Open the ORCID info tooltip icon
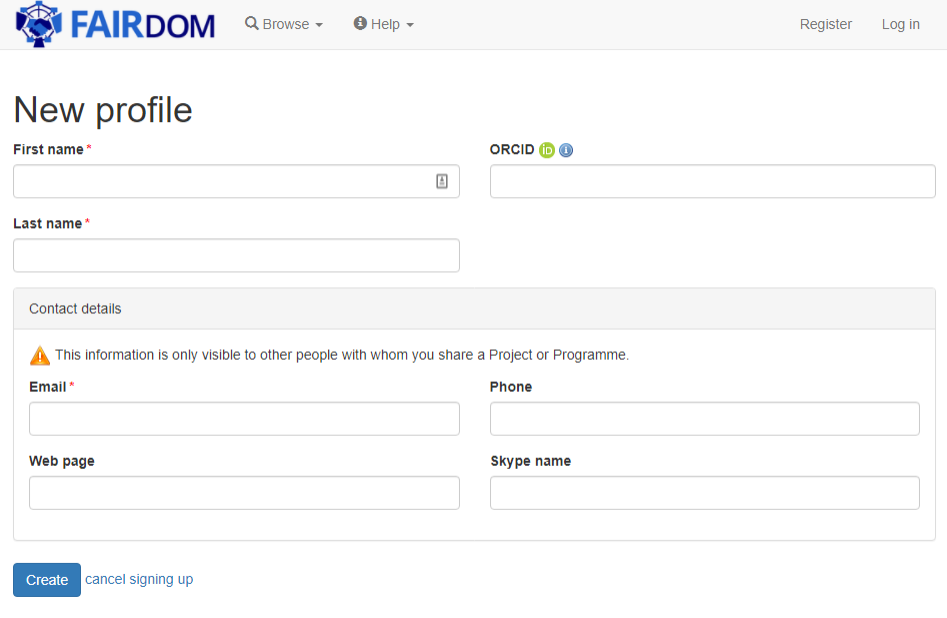This screenshot has width=947, height=618. (x=565, y=150)
